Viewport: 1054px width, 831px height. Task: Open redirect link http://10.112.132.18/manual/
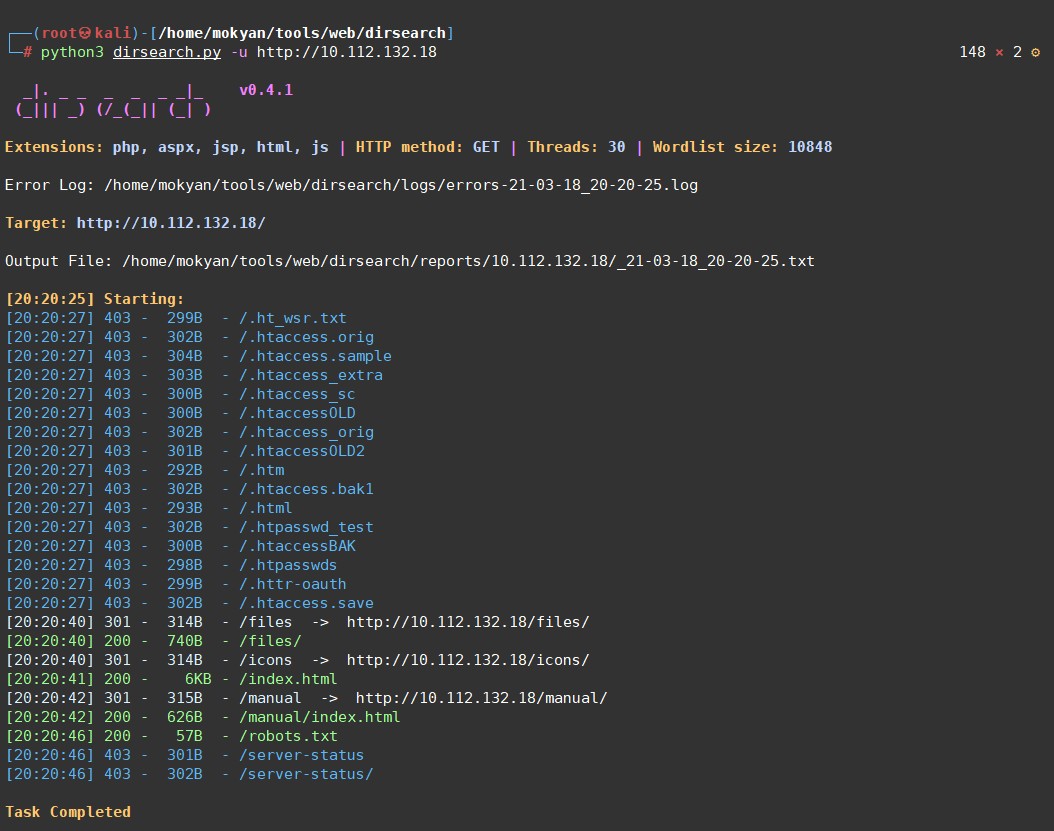point(481,698)
